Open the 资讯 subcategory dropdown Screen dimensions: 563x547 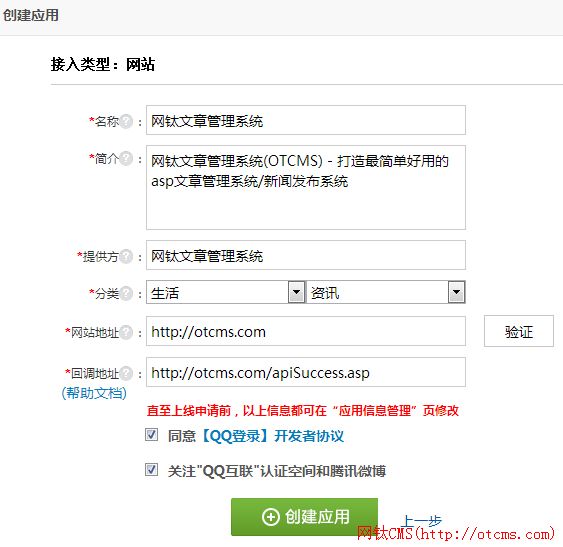(x=386, y=292)
